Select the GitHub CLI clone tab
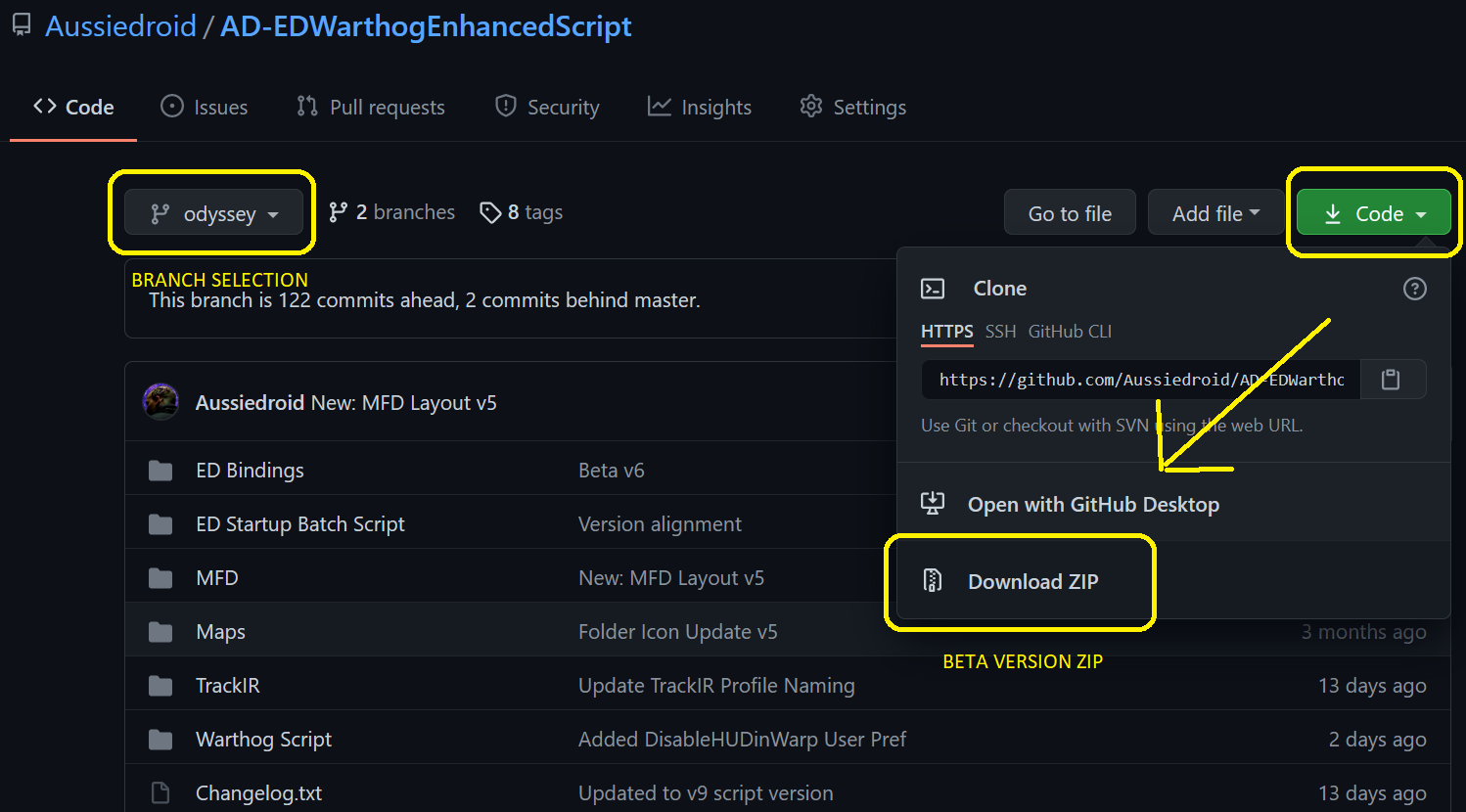This screenshot has height=812, width=1466. (1070, 332)
